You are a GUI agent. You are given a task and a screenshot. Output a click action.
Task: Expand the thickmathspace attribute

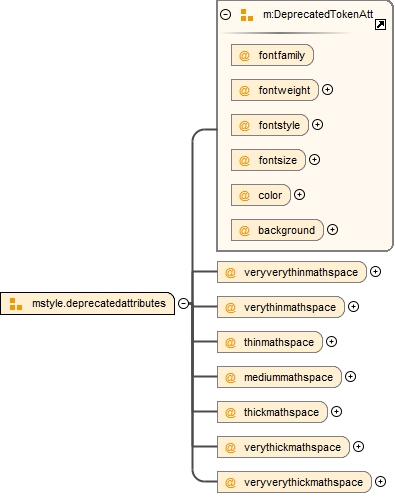click(x=336, y=412)
